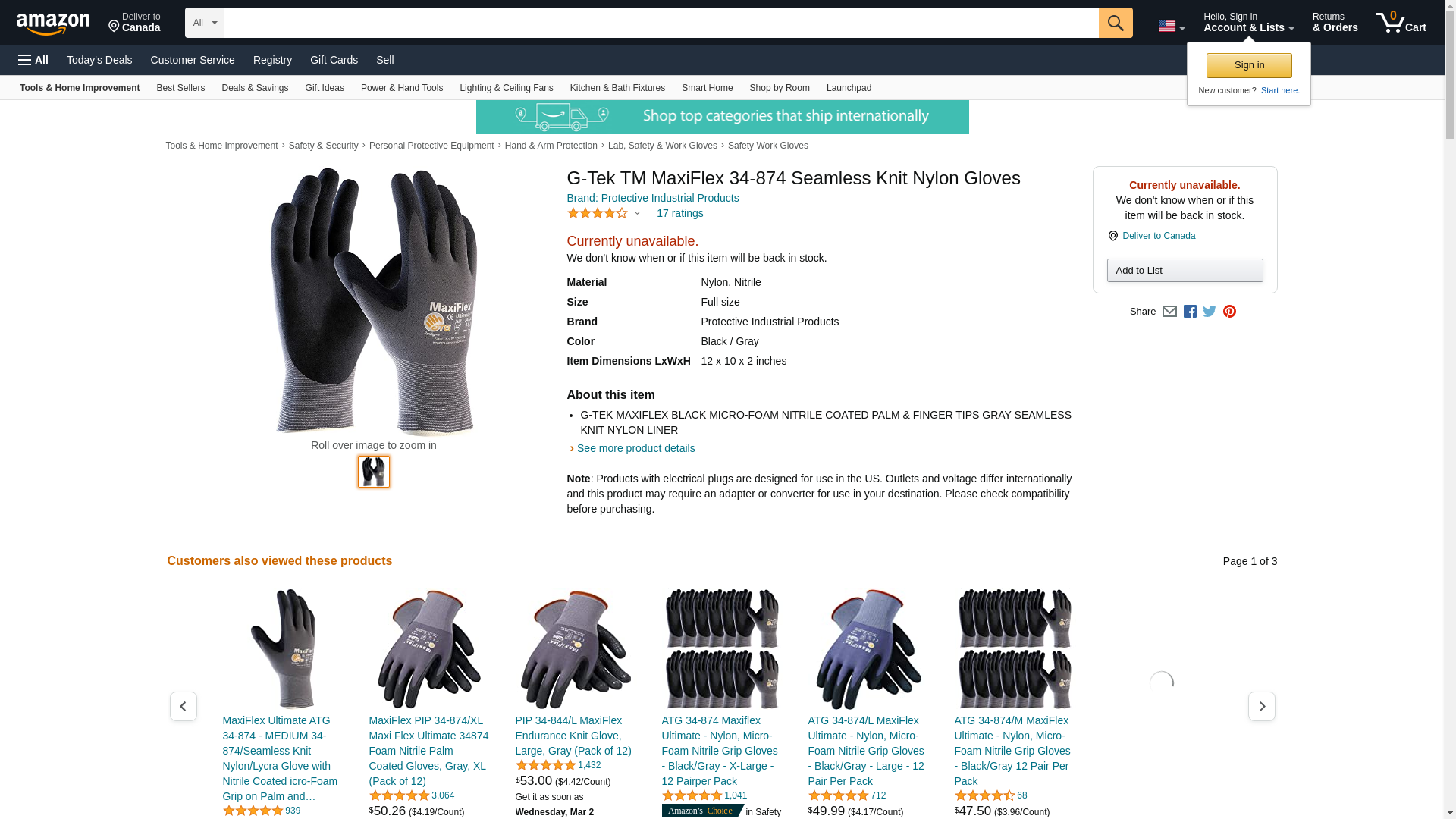
Task: Click the yellow Sign in button
Action: coord(1248,65)
